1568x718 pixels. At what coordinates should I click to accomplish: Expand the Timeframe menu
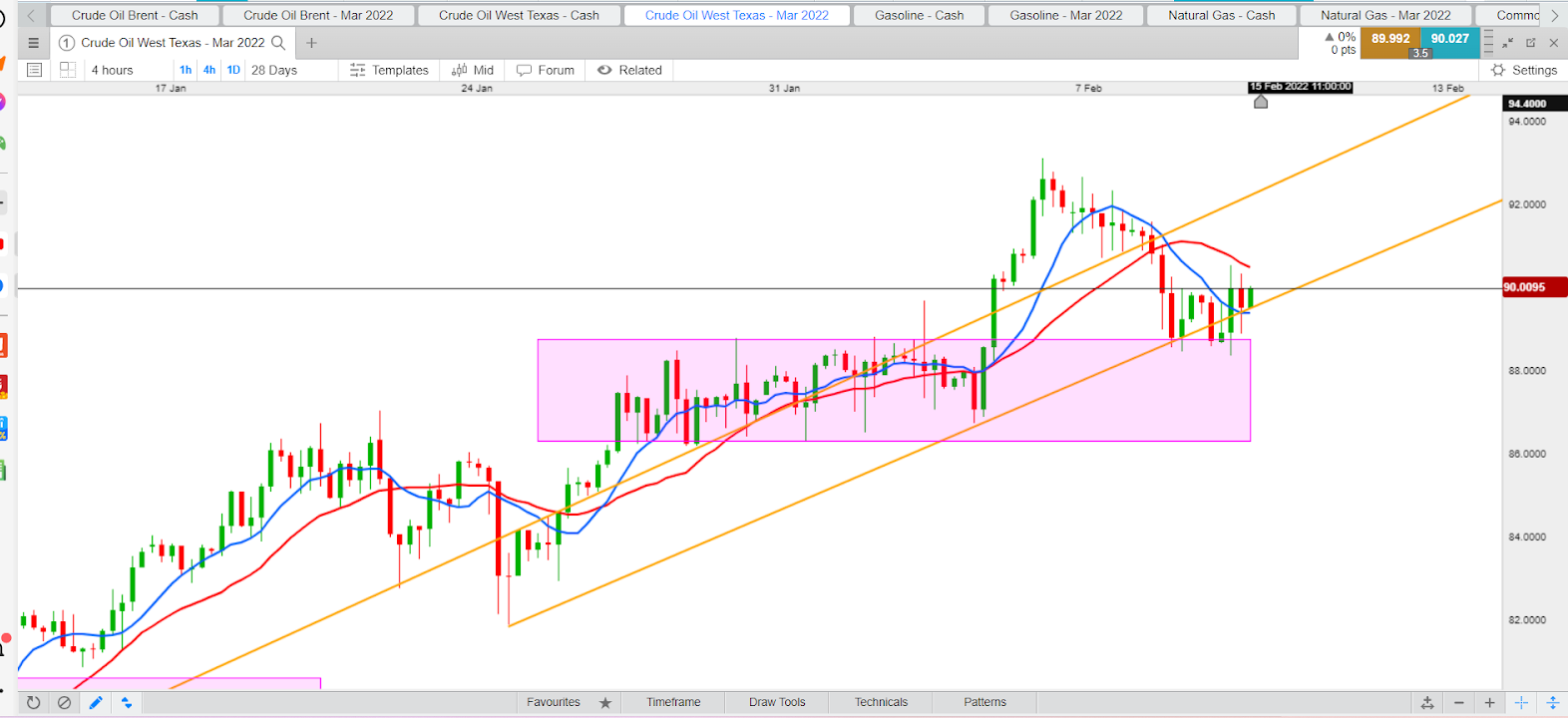tap(673, 702)
